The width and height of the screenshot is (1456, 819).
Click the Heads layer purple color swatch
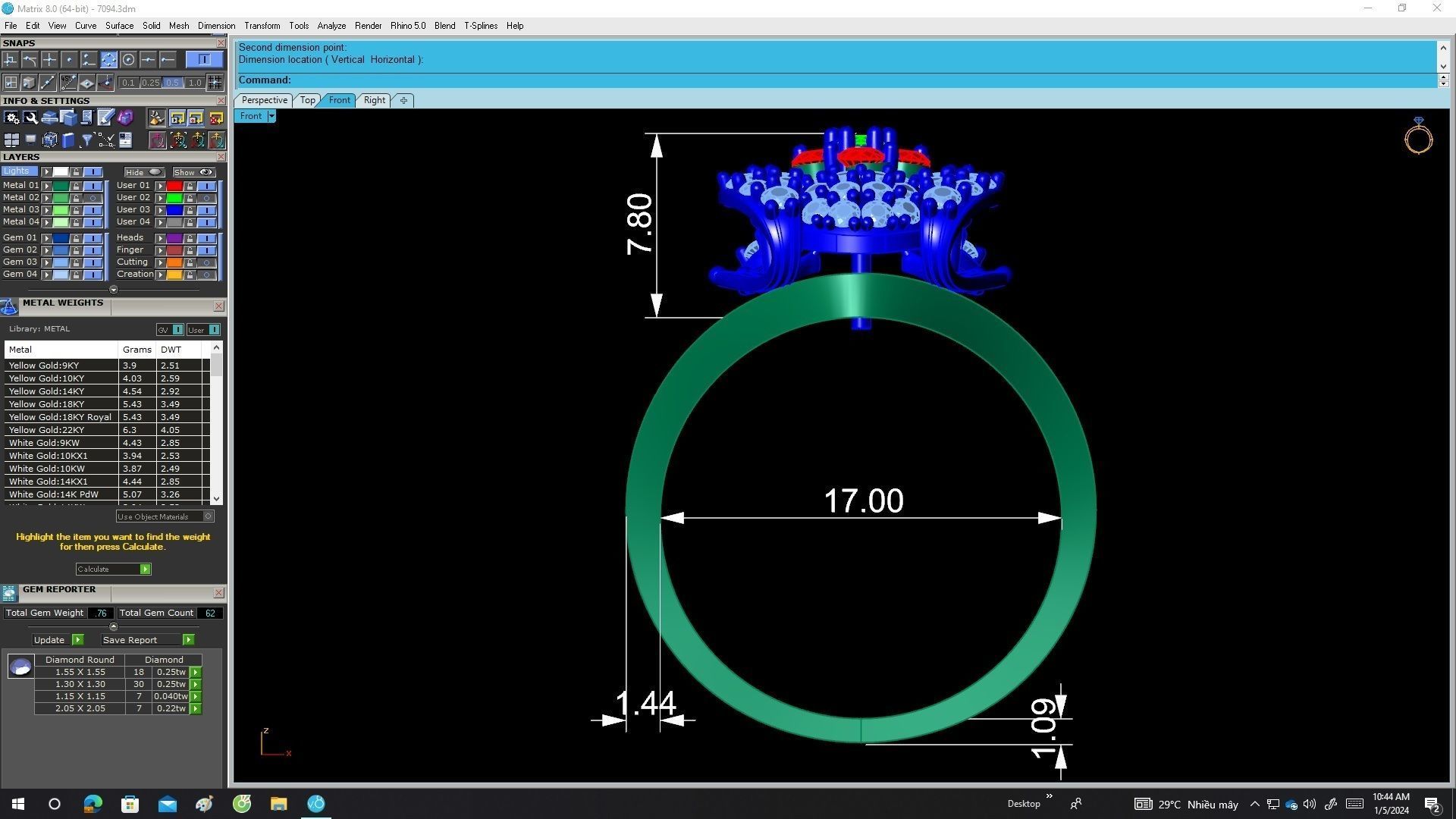tap(174, 238)
